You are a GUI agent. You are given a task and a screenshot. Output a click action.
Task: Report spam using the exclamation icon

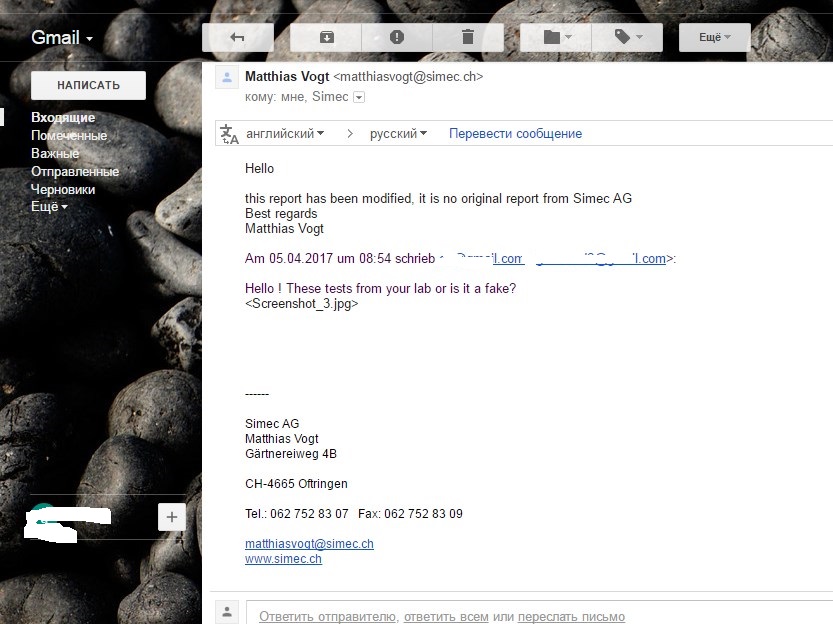click(x=397, y=38)
